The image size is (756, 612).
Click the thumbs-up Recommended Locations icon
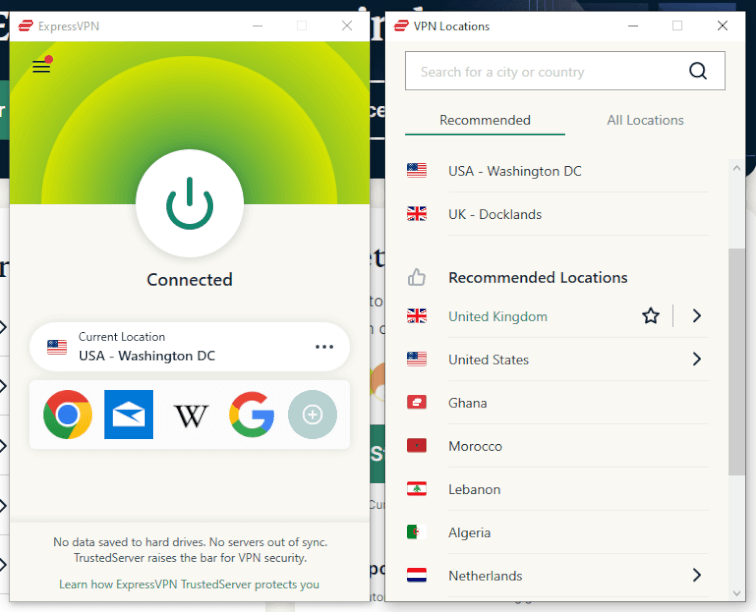[417, 277]
